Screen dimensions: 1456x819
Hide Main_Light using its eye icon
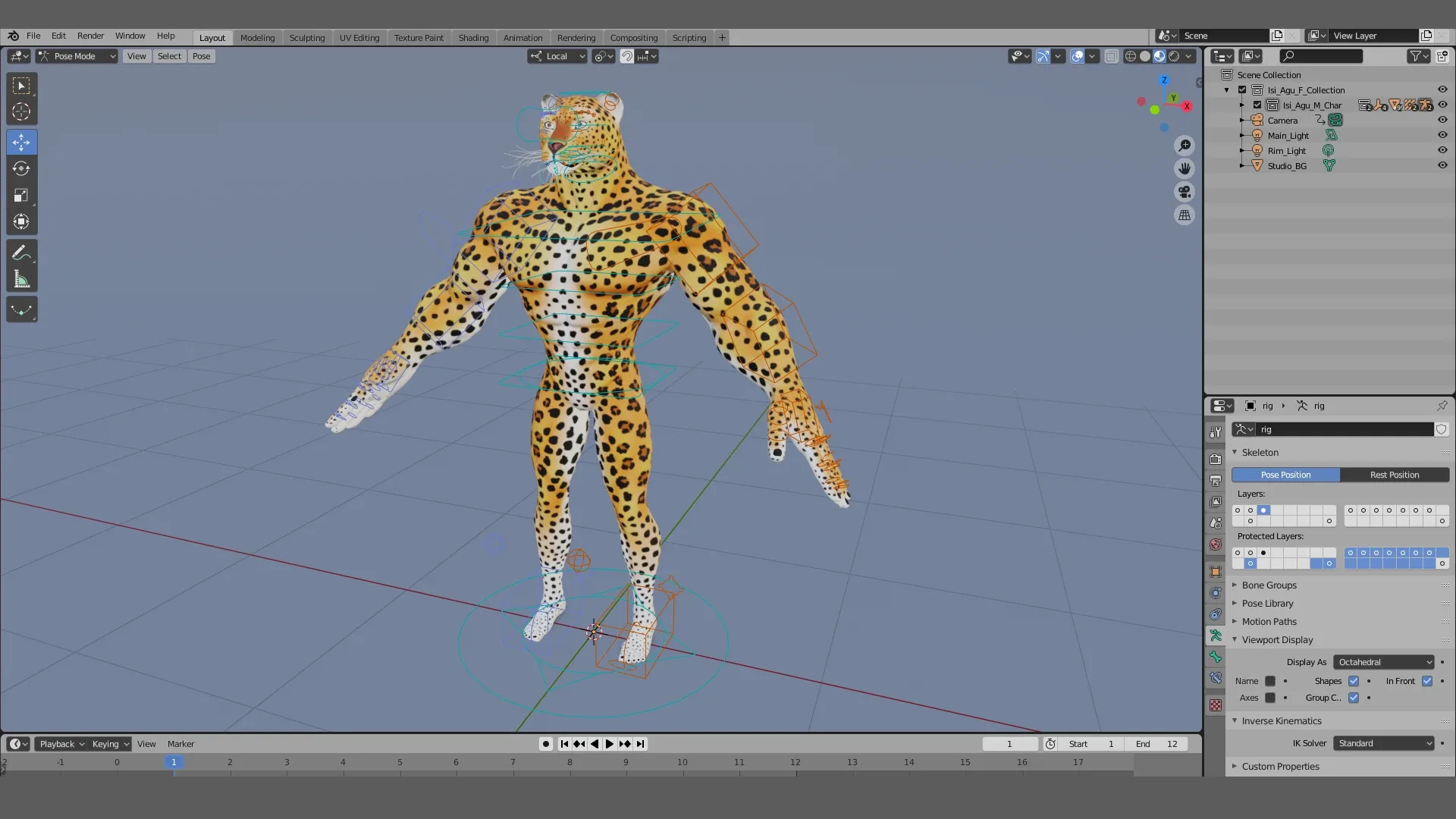pyautogui.click(x=1442, y=135)
